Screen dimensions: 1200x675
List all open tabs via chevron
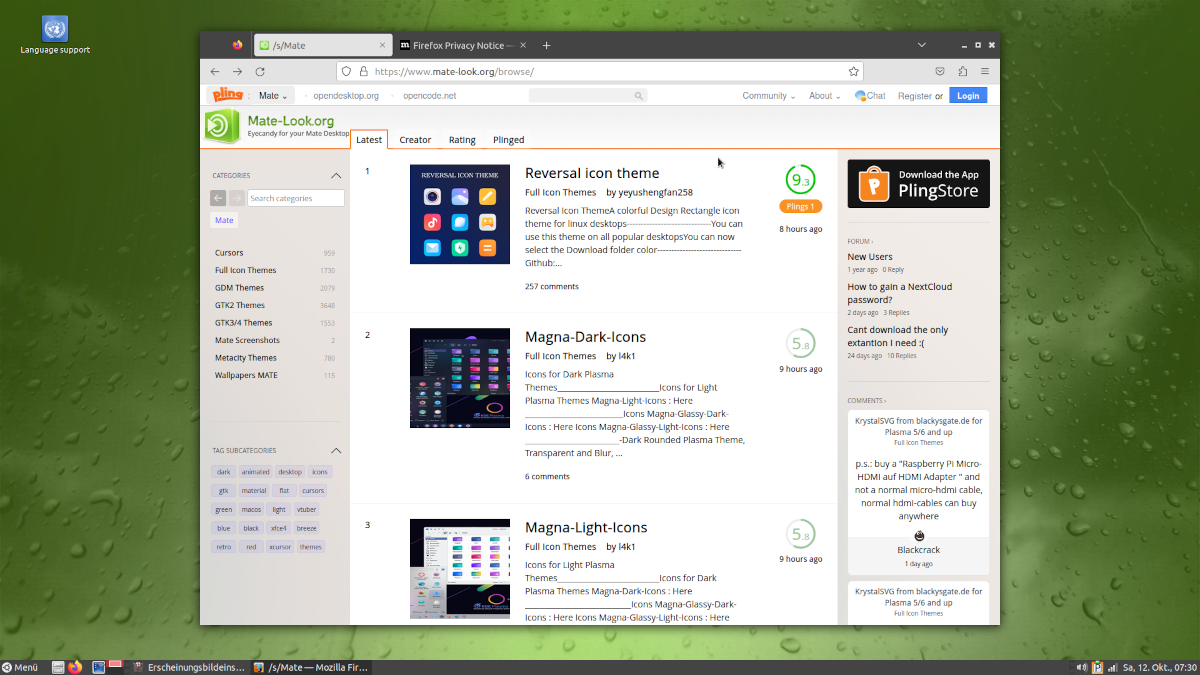(922, 45)
